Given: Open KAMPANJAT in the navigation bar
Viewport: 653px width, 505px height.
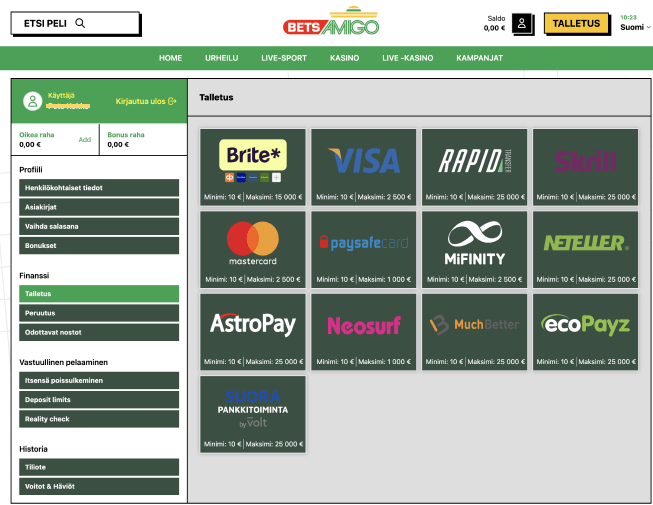Looking at the screenshot, I should point(479,58).
